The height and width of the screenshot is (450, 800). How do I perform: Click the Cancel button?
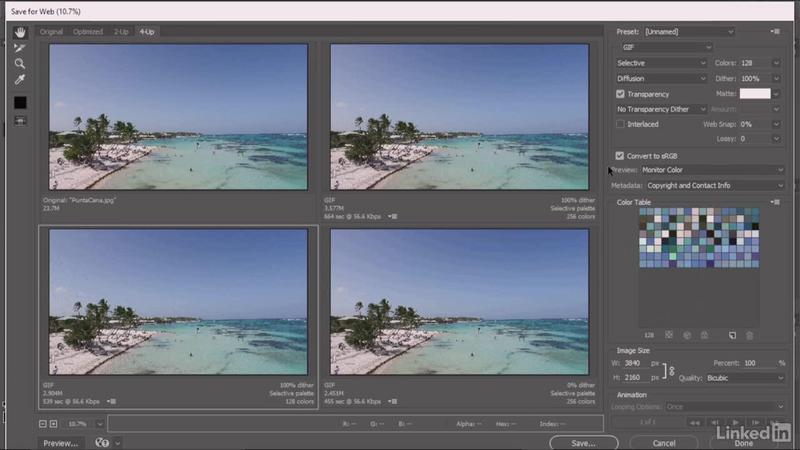point(664,443)
